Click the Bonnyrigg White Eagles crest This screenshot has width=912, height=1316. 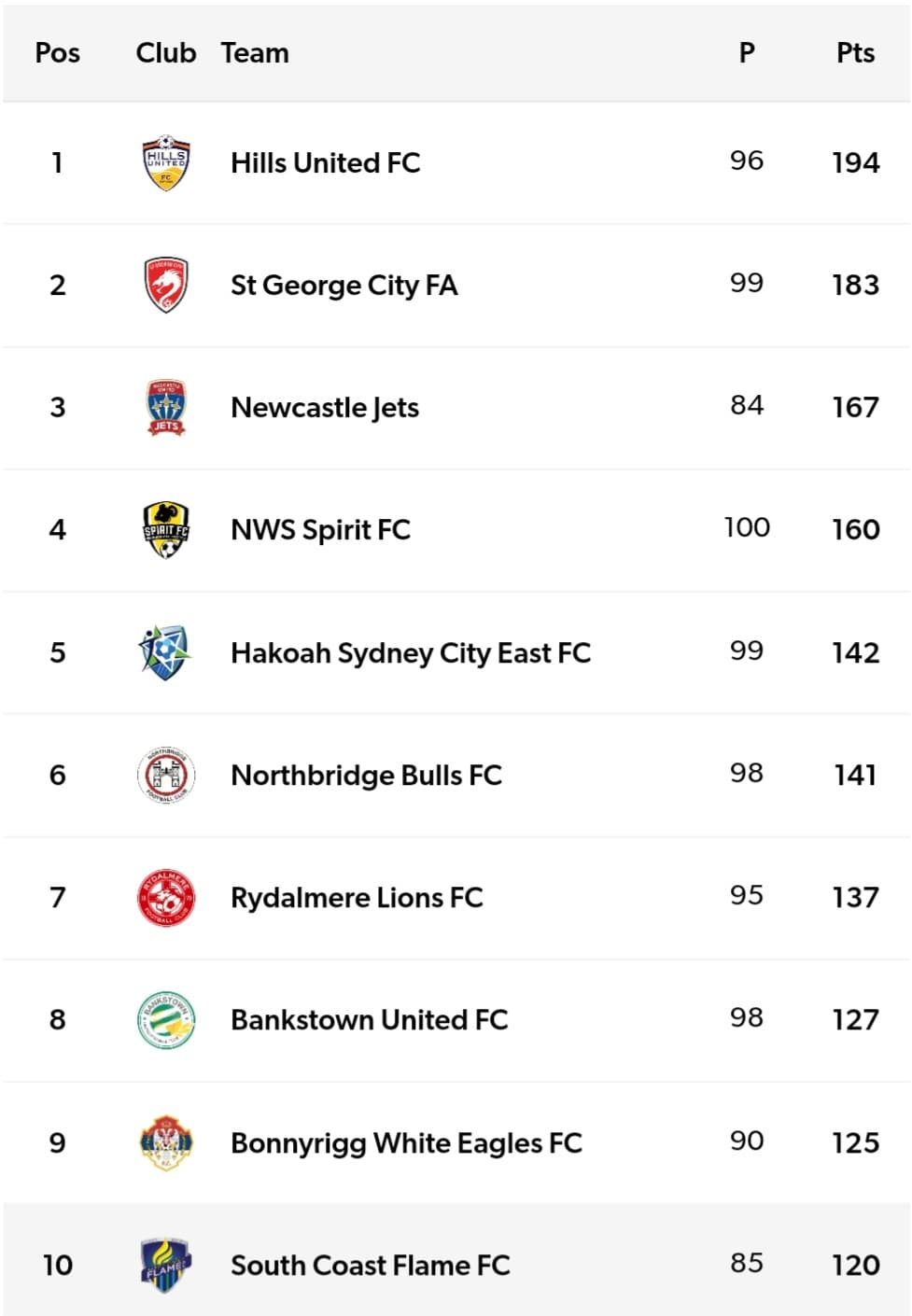(165, 1142)
